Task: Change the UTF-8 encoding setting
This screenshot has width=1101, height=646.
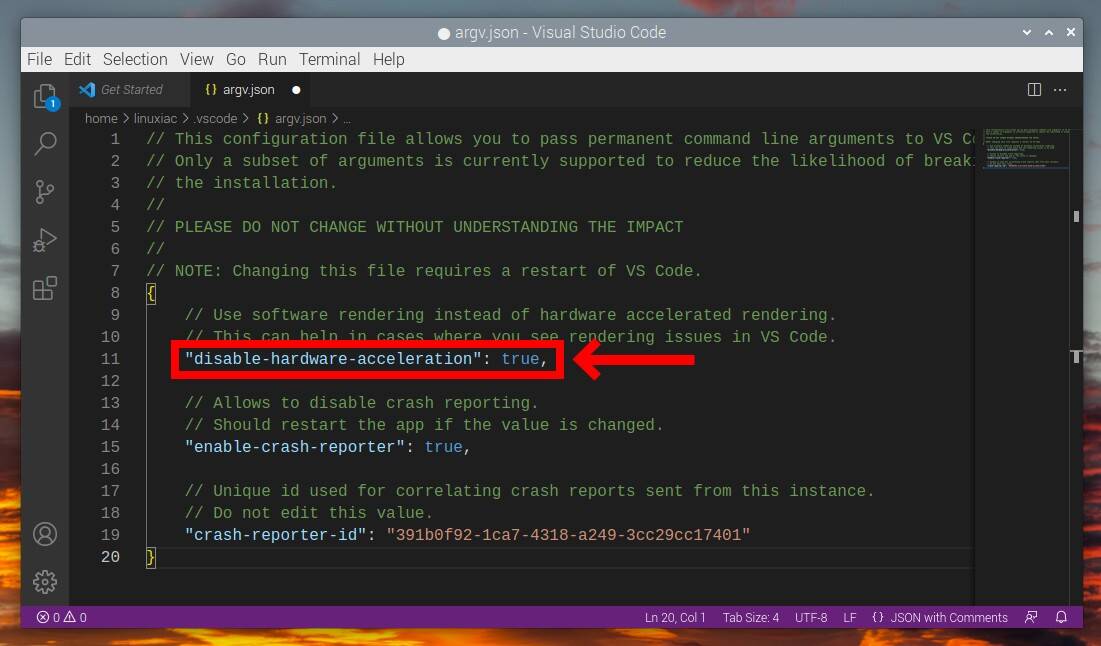Action: click(810, 617)
